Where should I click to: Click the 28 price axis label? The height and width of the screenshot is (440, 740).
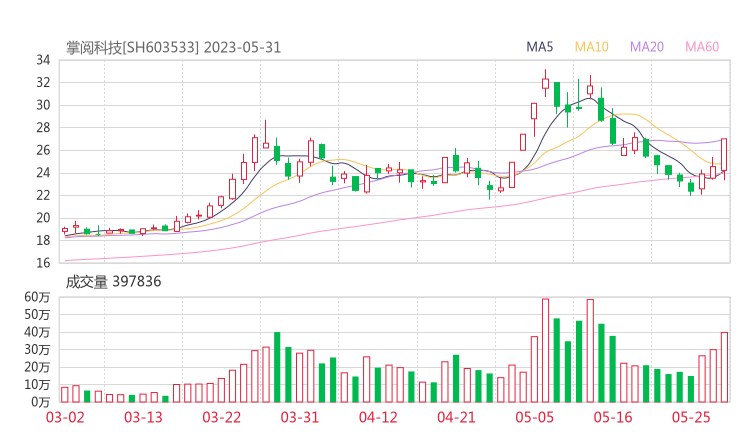[x=43, y=128]
